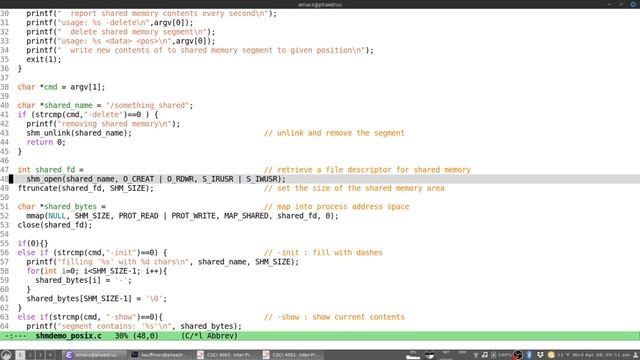Click 'return 0;' on line 44
The image size is (640, 360).
tap(46, 142)
